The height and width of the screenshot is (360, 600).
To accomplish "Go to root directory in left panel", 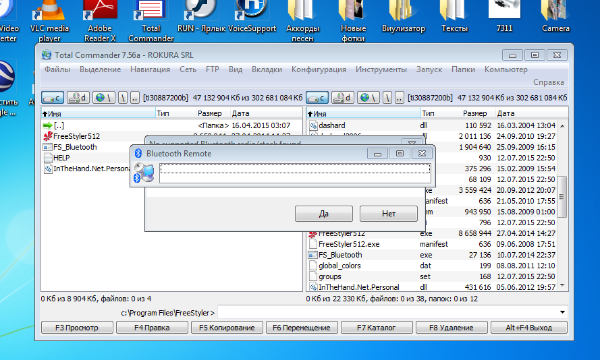I will tap(123, 98).
